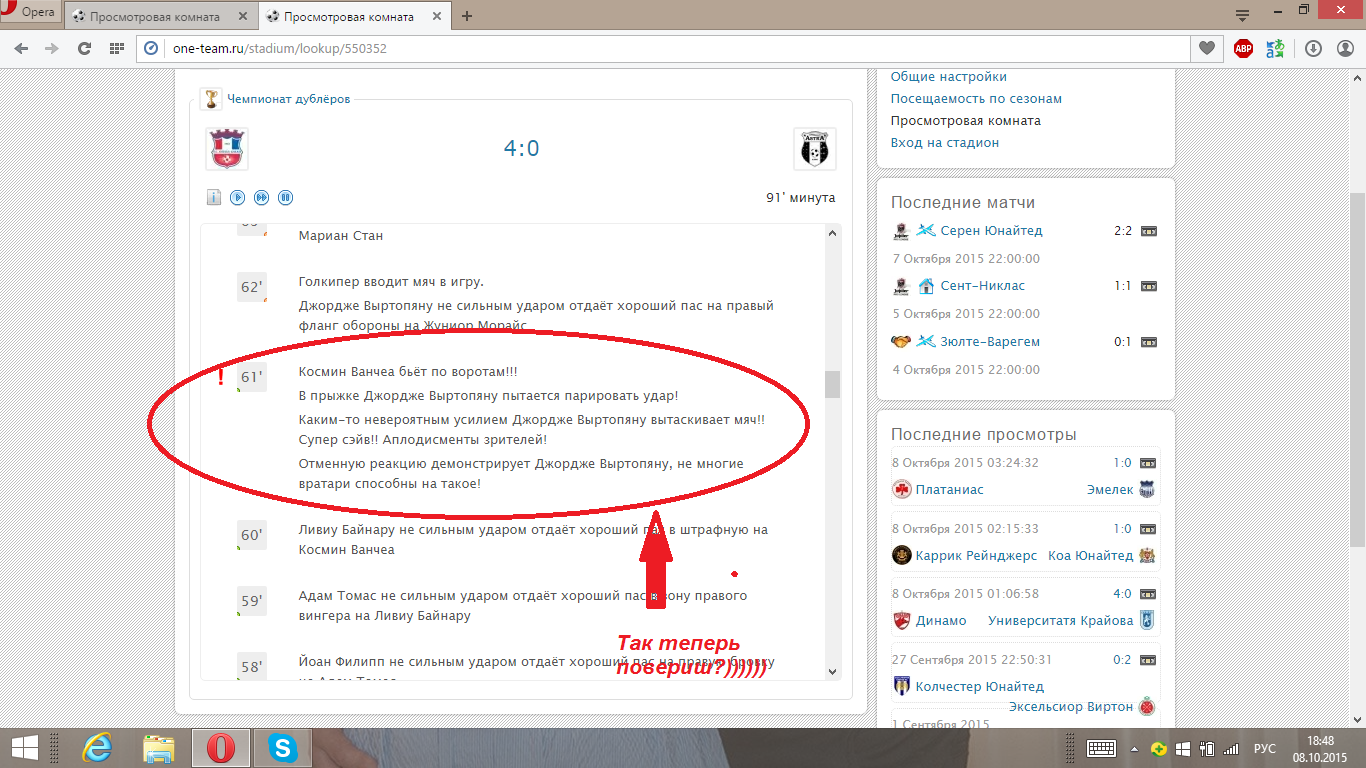Open the Серен Юнайтед team link

992,231
